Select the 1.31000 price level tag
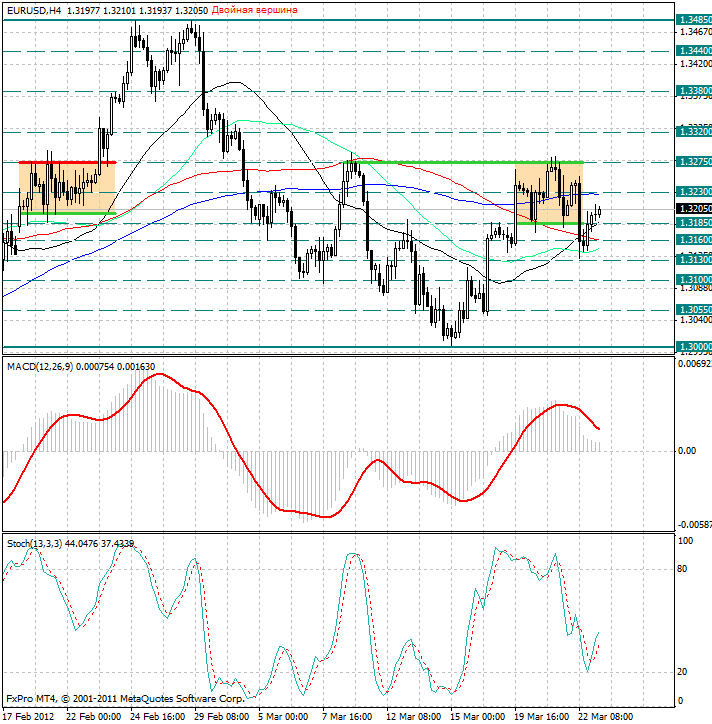The image size is (712, 724). [694, 280]
